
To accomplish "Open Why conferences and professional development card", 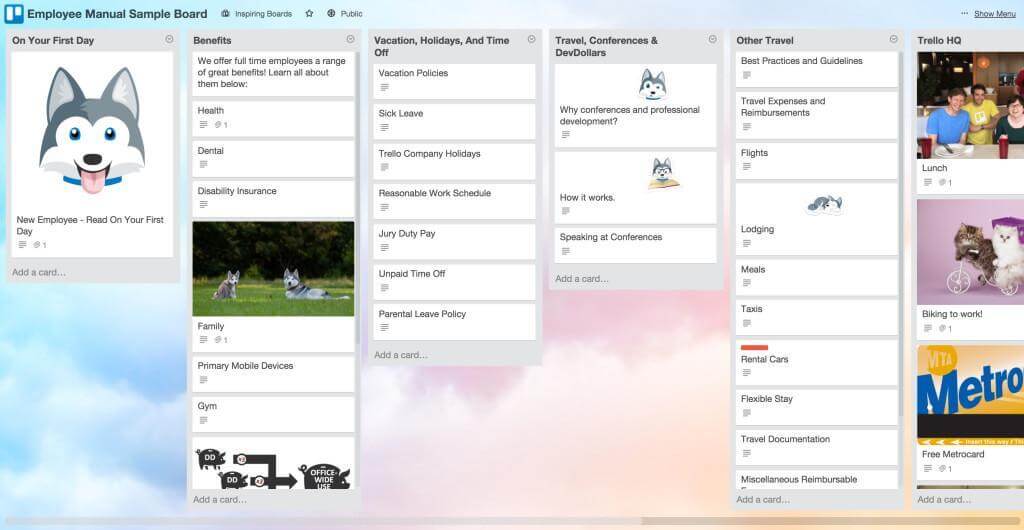I will click(635, 106).
